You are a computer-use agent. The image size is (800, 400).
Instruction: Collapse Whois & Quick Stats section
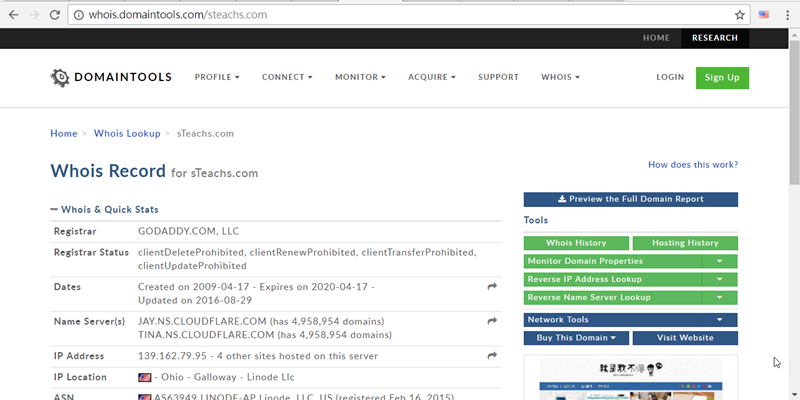click(54, 210)
